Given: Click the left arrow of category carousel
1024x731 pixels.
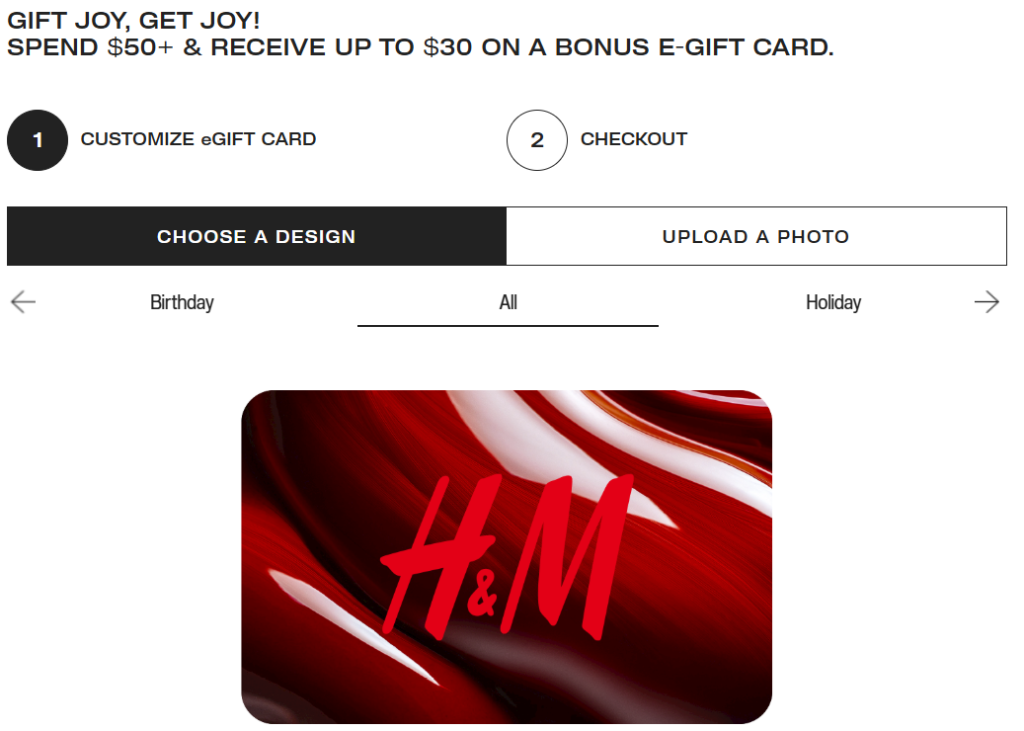Looking at the screenshot, I should [x=23, y=302].
